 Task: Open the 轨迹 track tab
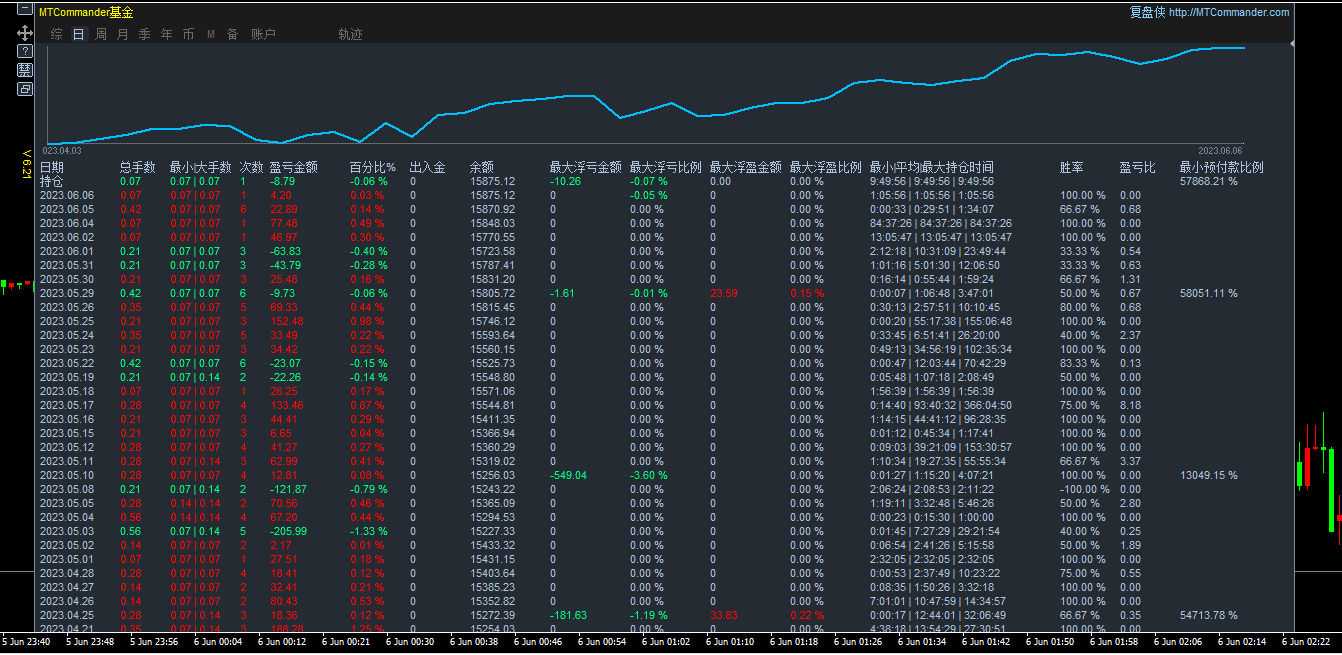350,34
